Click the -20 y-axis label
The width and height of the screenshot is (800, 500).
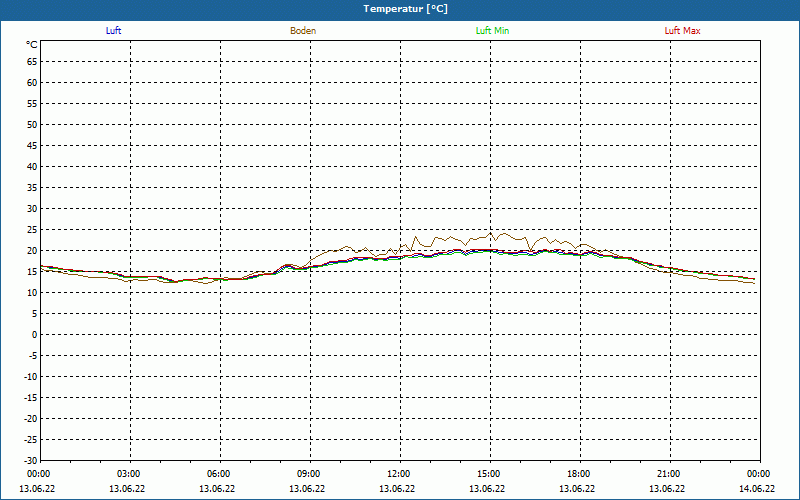(31, 419)
